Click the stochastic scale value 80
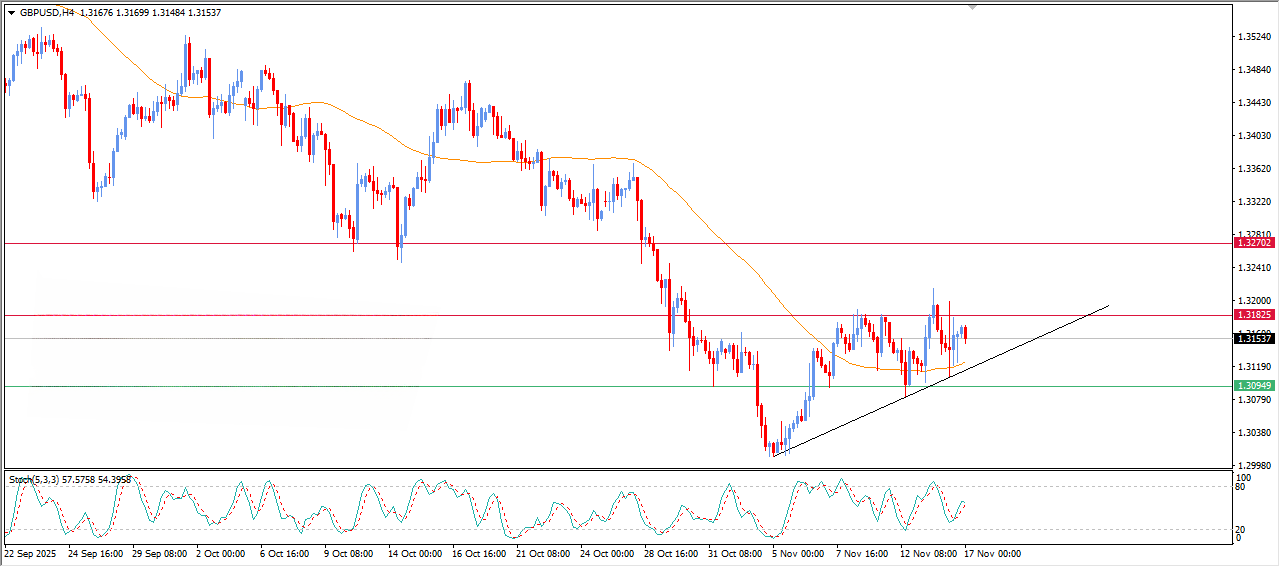The image size is (1280, 567). pyautogui.click(x=1241, y=488)
